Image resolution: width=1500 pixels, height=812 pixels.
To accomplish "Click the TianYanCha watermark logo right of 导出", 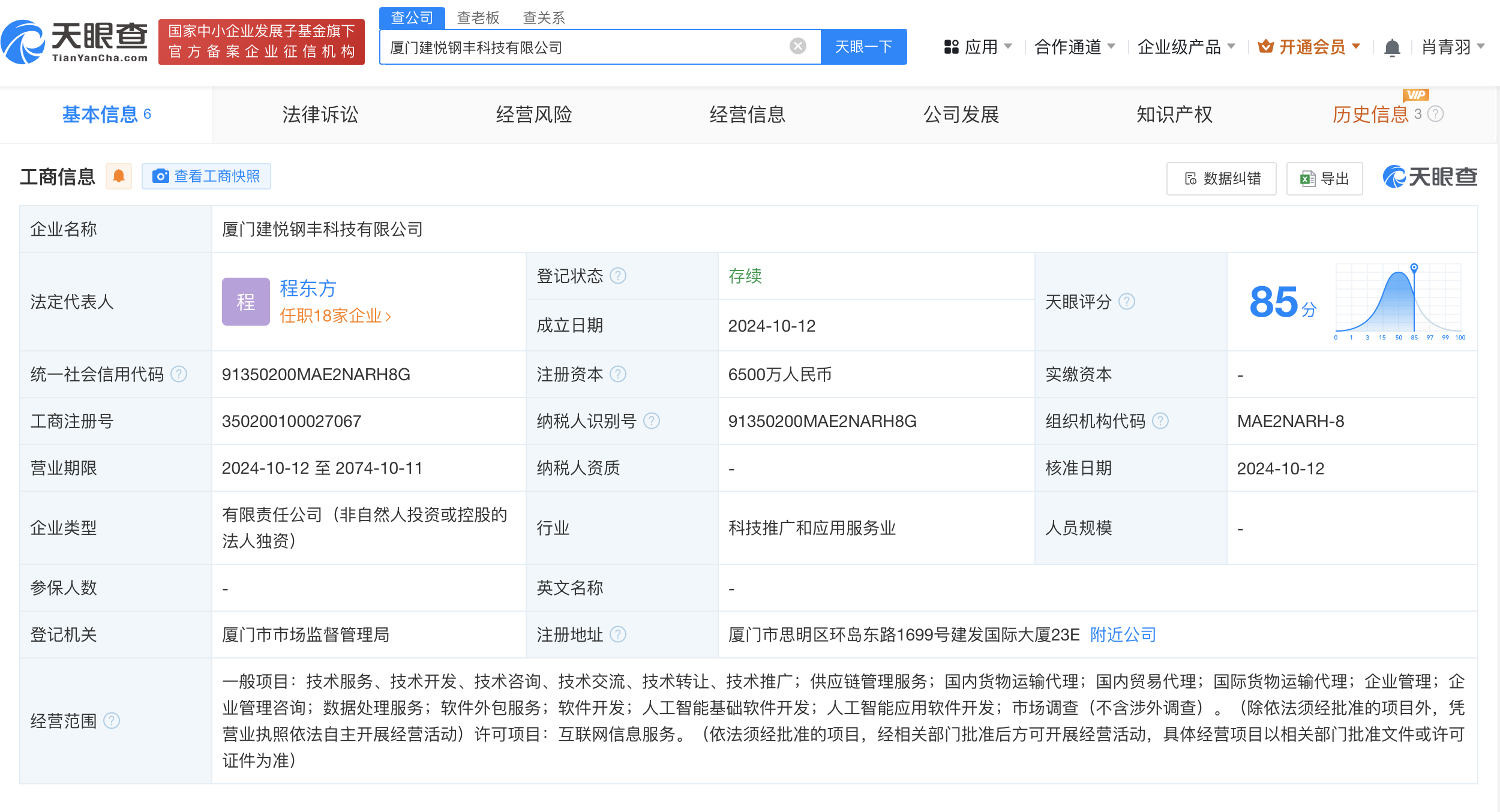I will click(1430, 177).
